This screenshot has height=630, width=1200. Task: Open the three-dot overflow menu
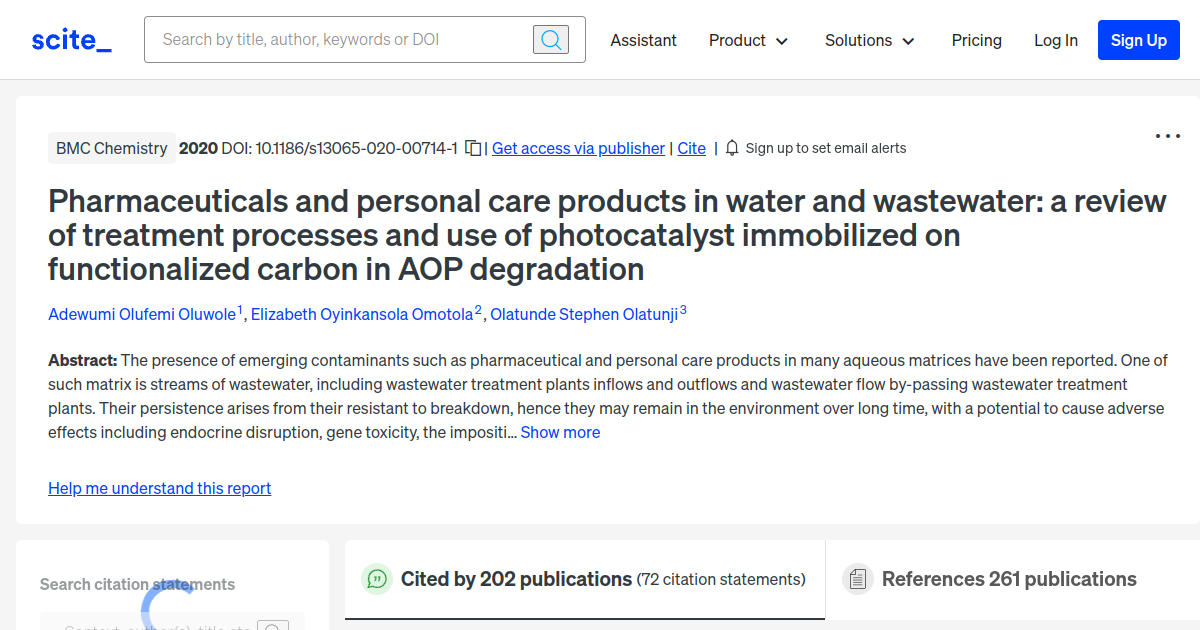pos(1167,136)
